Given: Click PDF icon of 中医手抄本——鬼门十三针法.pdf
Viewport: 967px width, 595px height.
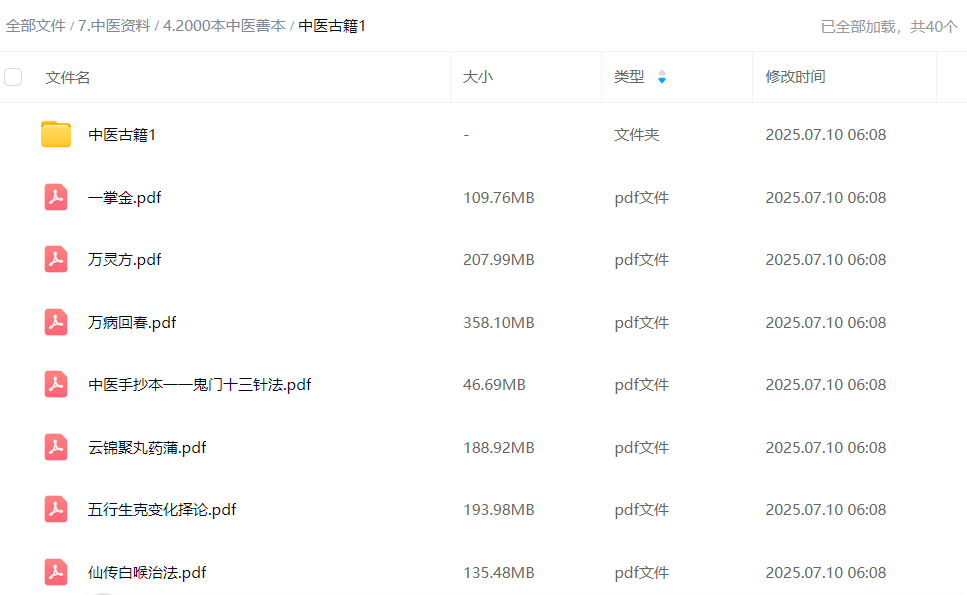Looking at the screenshot, I should coord(56,385).
